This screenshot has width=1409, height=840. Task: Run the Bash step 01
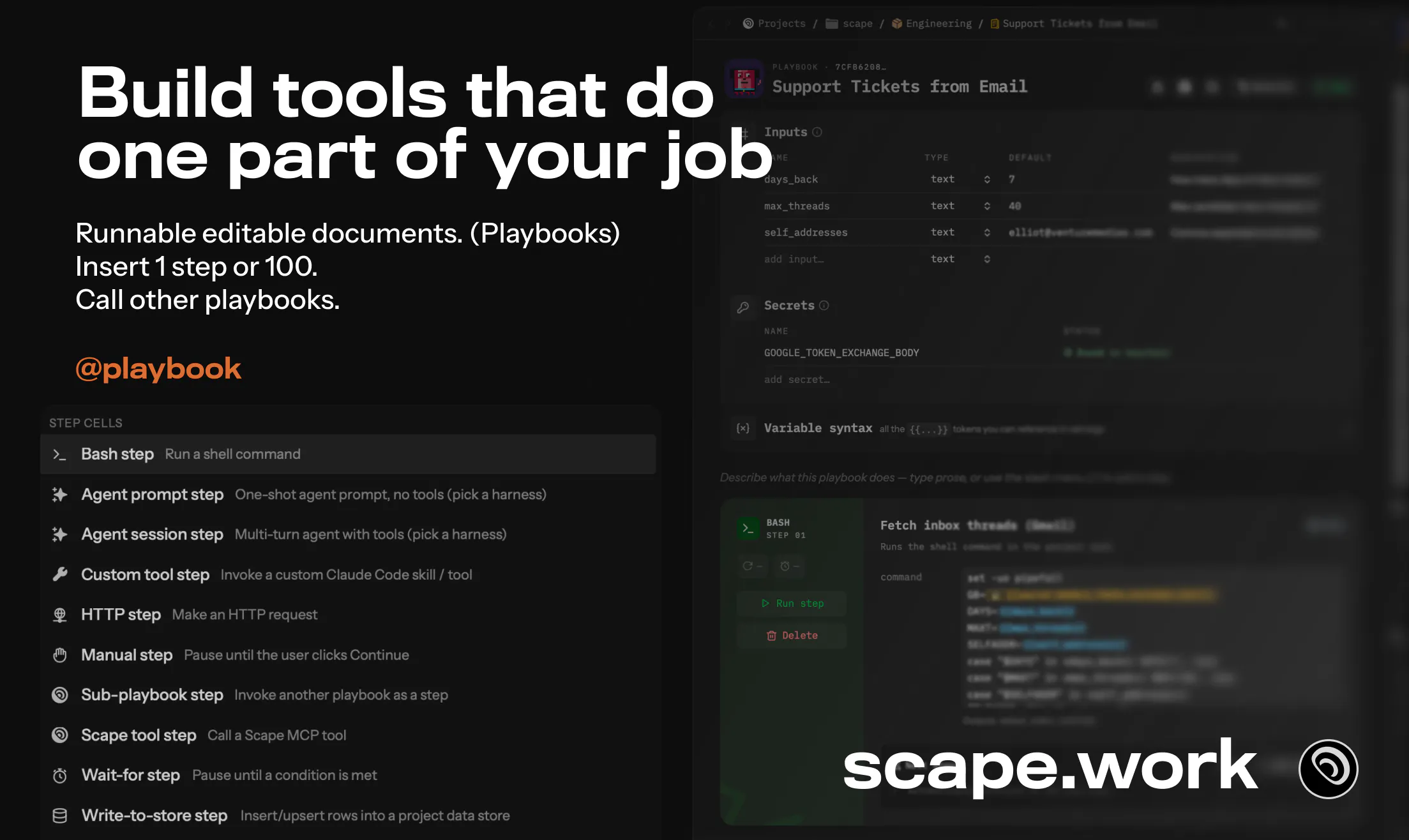pos(792,603)
